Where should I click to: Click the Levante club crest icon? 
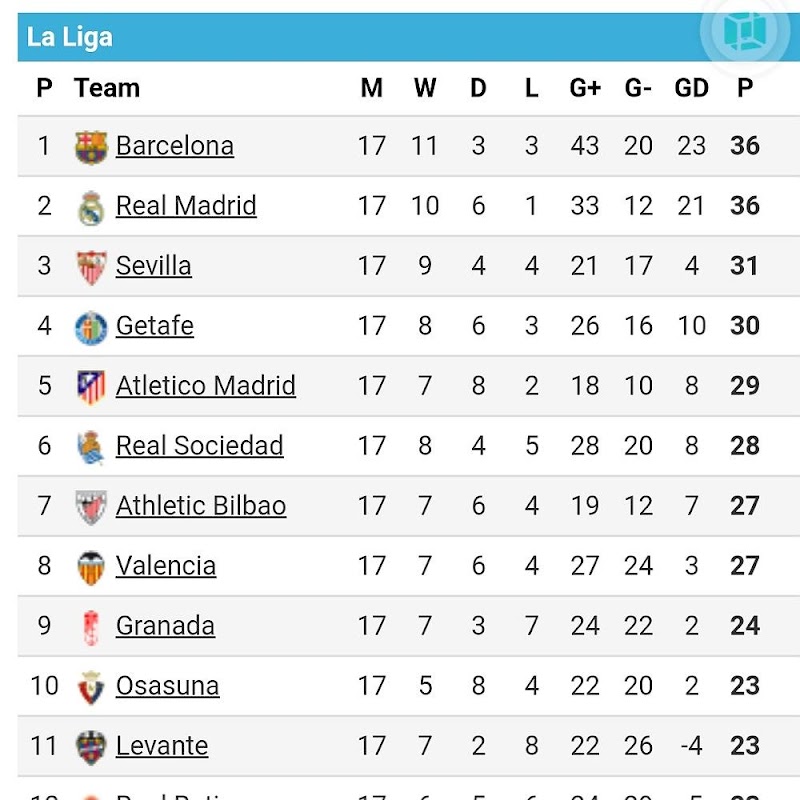click(x=91, y=747)
